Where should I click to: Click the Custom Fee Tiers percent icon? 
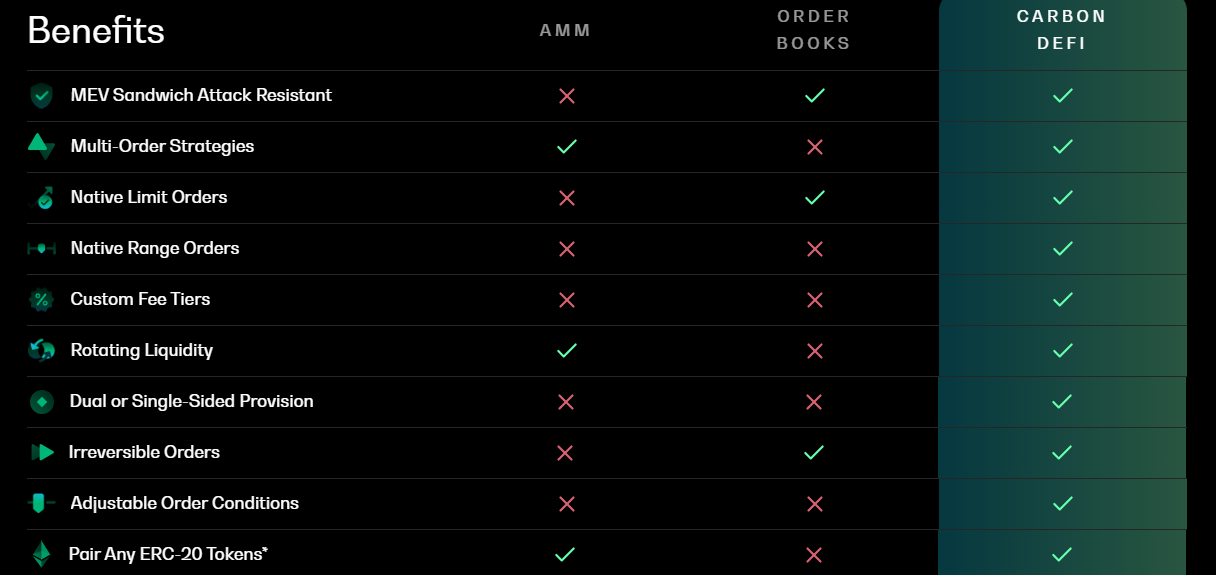click(x=41, y=299)
